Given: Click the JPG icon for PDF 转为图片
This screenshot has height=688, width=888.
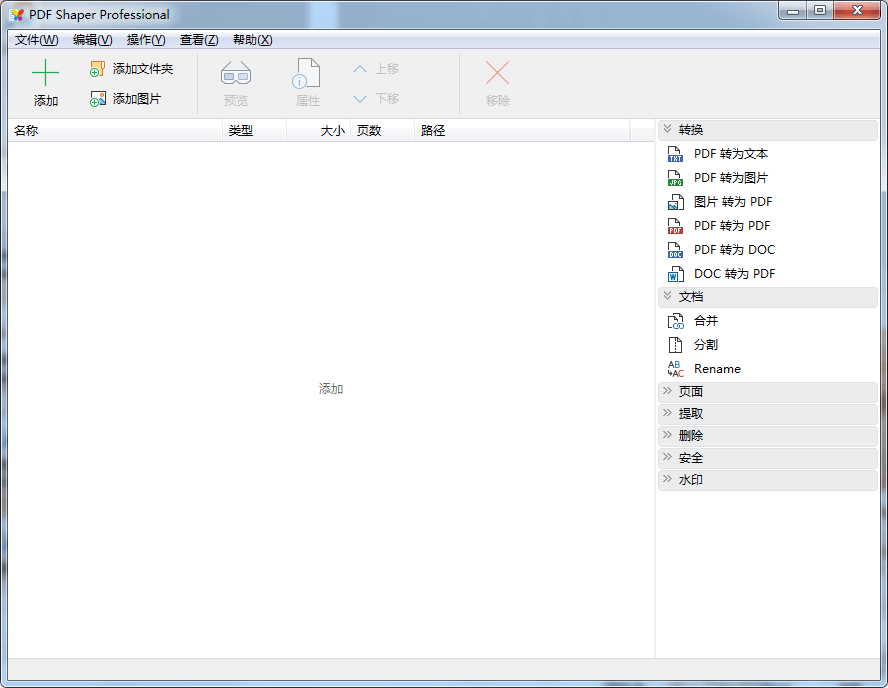Looking at the screenshot, I should [x=675, y=178].
